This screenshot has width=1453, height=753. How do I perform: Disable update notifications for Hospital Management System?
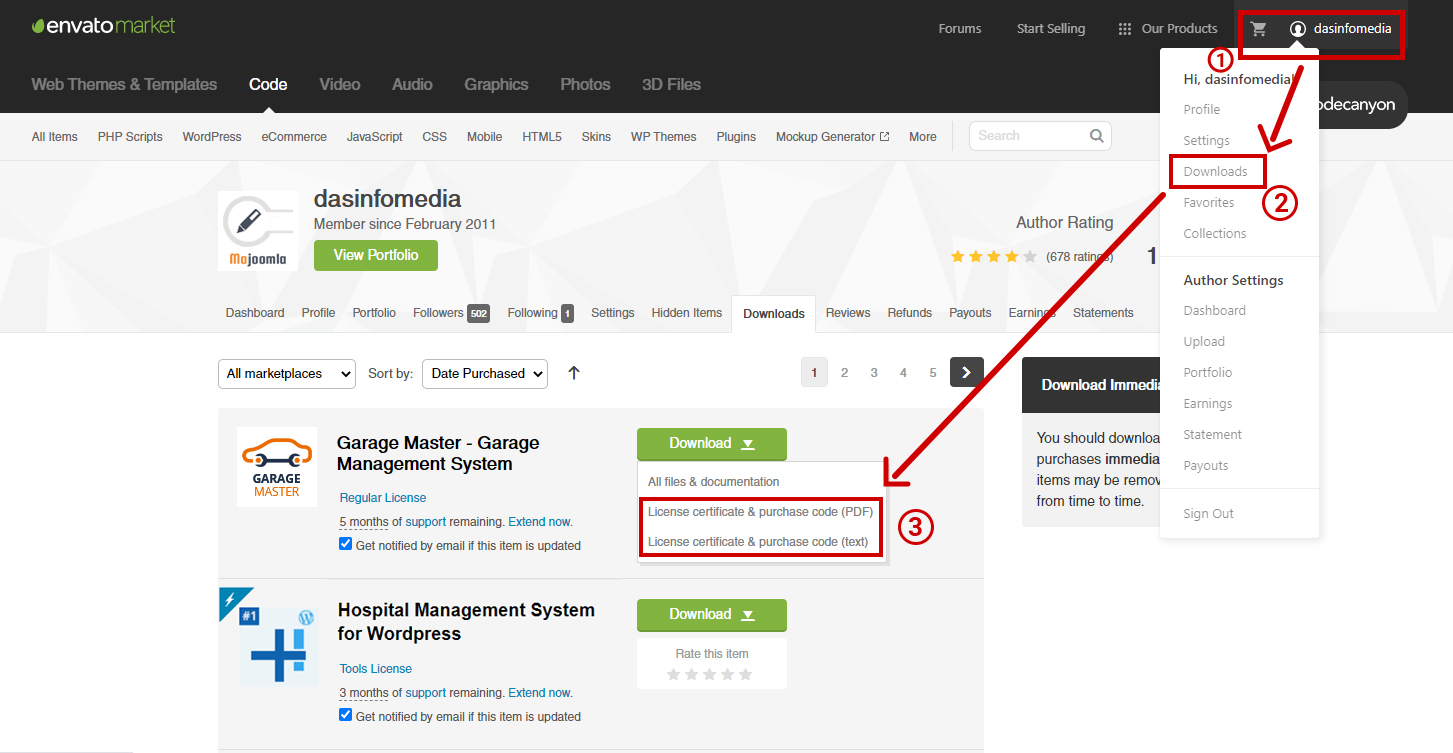click(x=345, y=714)
